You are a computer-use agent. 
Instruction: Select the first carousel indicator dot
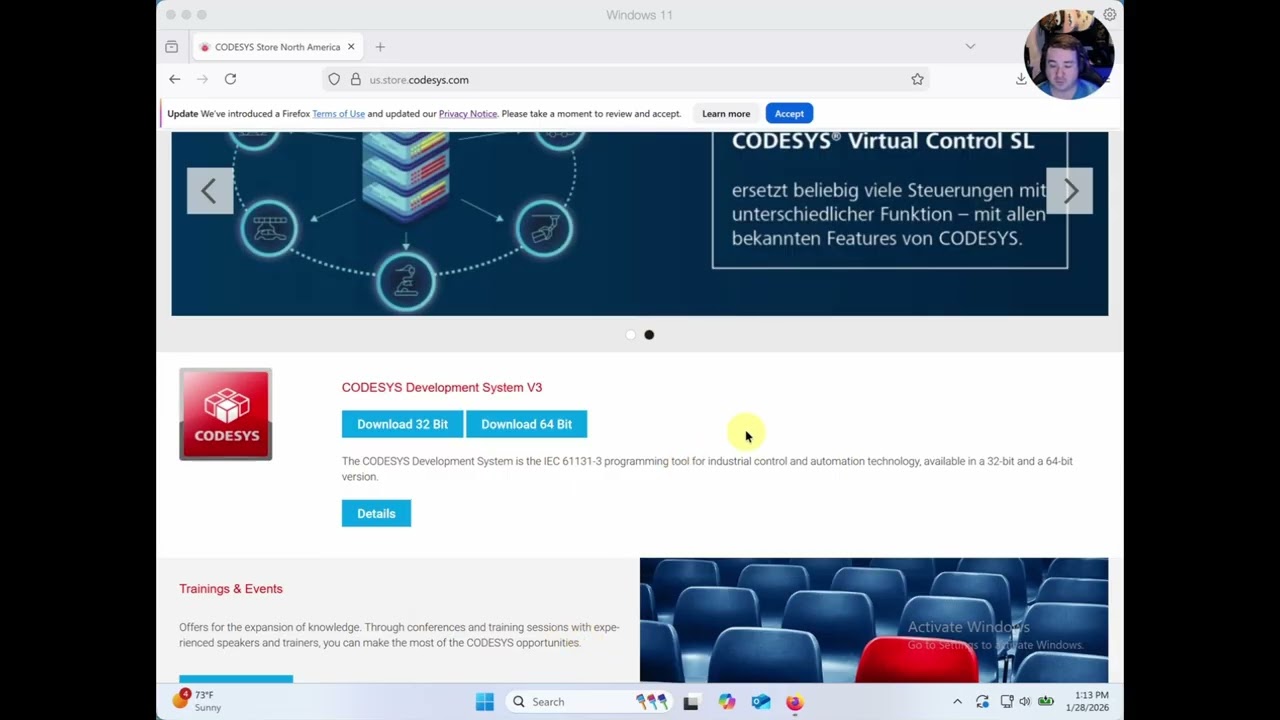point(630,335)
